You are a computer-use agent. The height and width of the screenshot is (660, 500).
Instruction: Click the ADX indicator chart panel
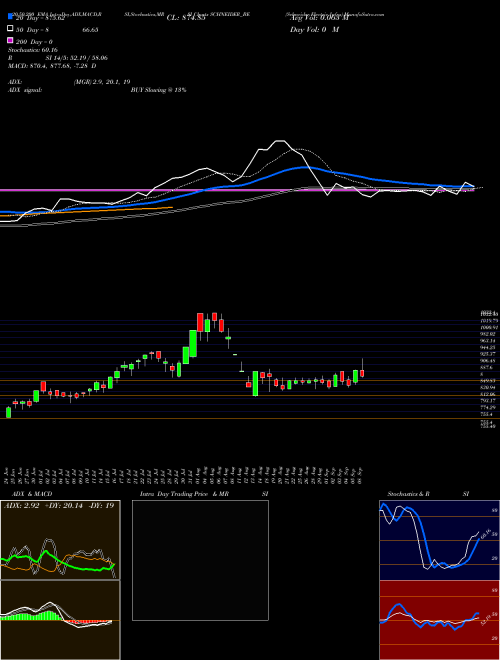(60, 540)
